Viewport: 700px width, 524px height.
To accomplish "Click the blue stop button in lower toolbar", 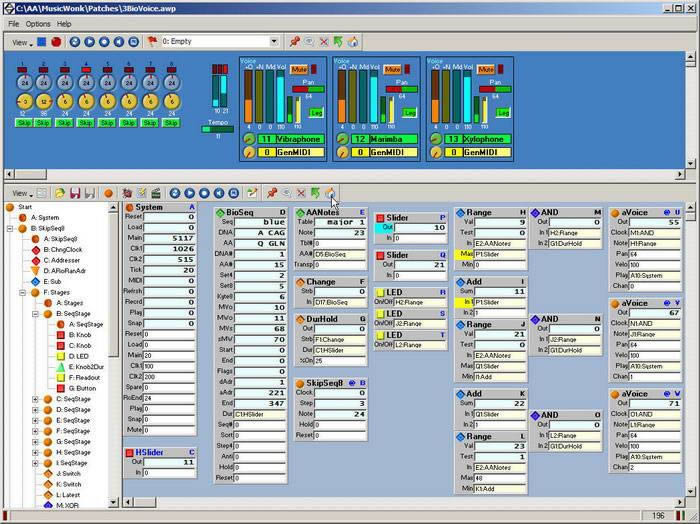I will (x=204, y=193).
